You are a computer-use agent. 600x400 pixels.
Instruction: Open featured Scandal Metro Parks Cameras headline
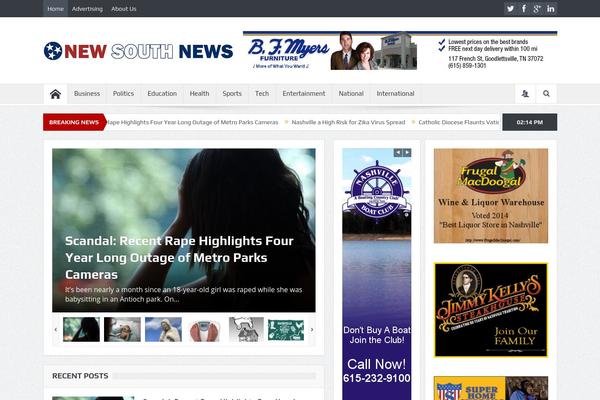click(179, 258)
